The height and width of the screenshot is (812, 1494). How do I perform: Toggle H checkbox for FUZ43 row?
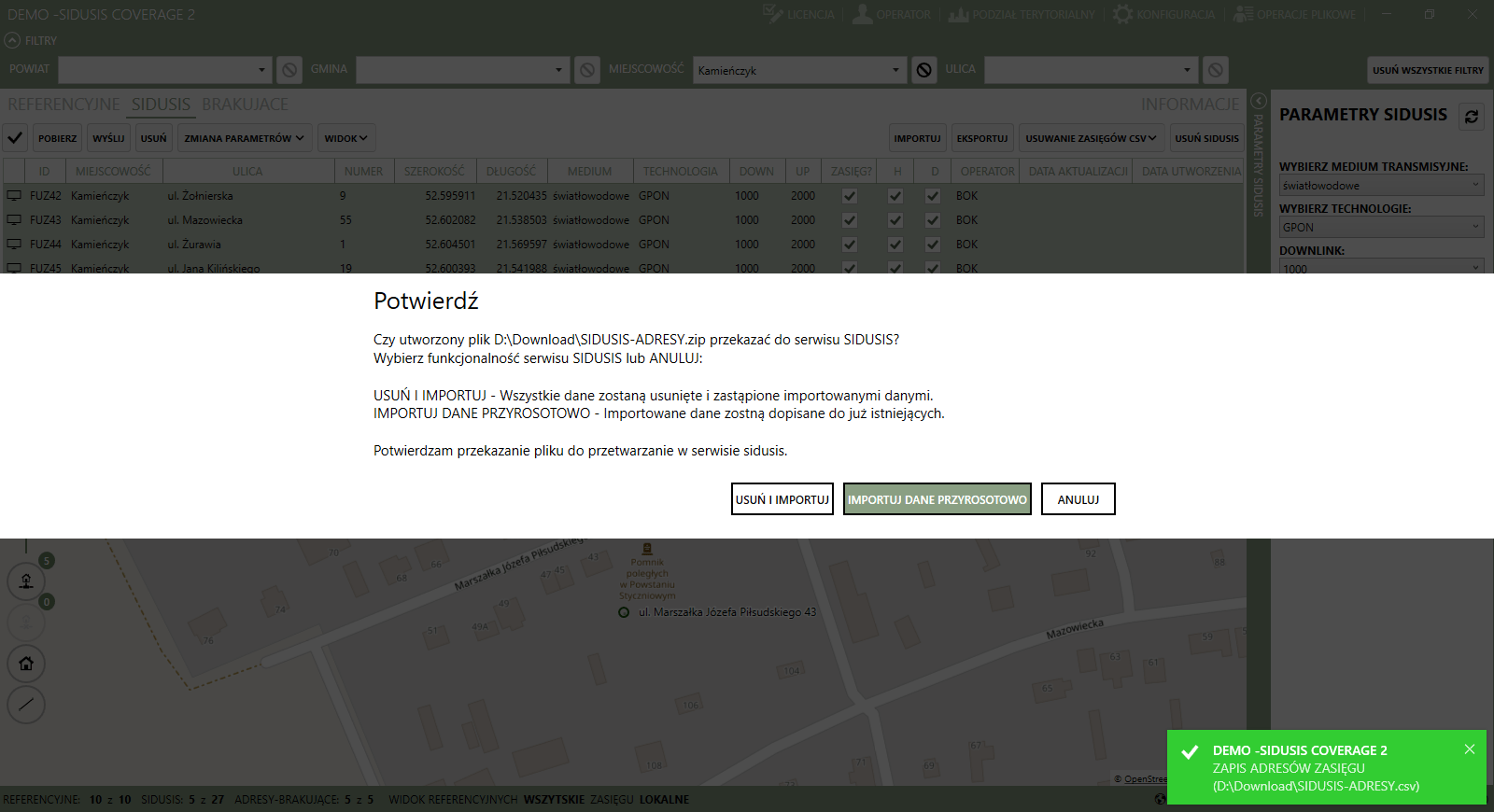(x=895, y=220)
